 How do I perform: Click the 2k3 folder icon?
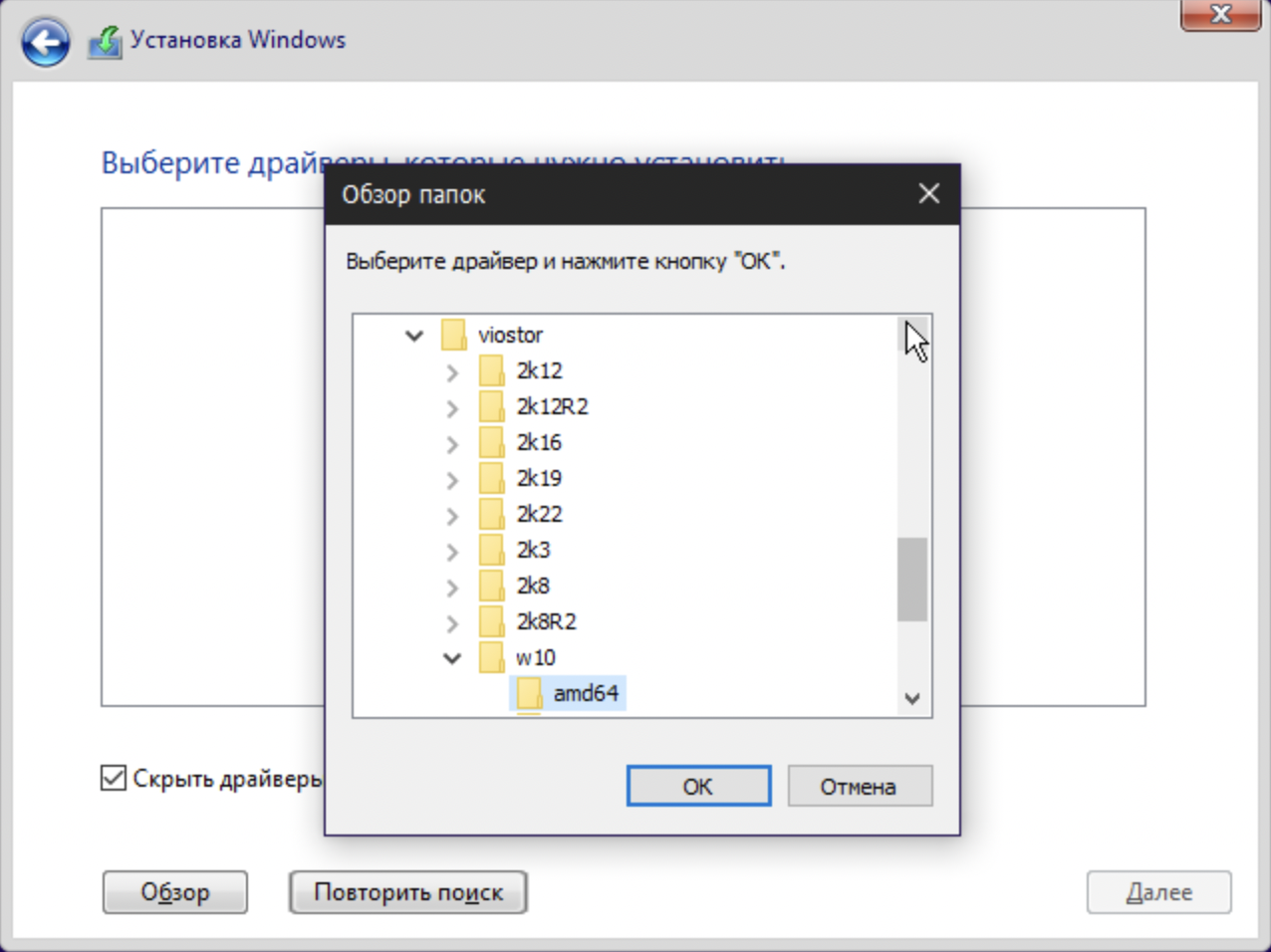pyautogui.click(x=491, y=550)
